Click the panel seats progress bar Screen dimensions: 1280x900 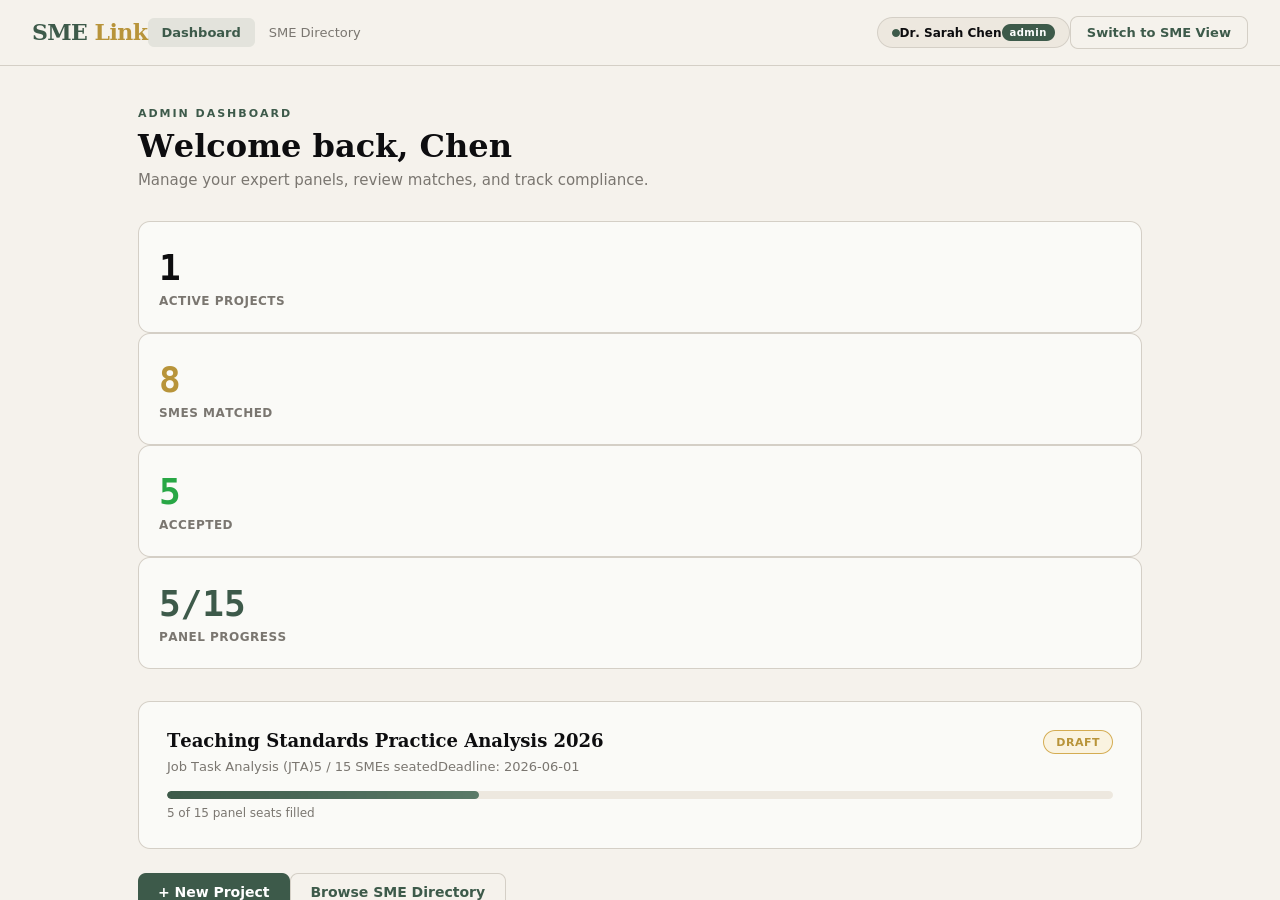pos(639,795)
